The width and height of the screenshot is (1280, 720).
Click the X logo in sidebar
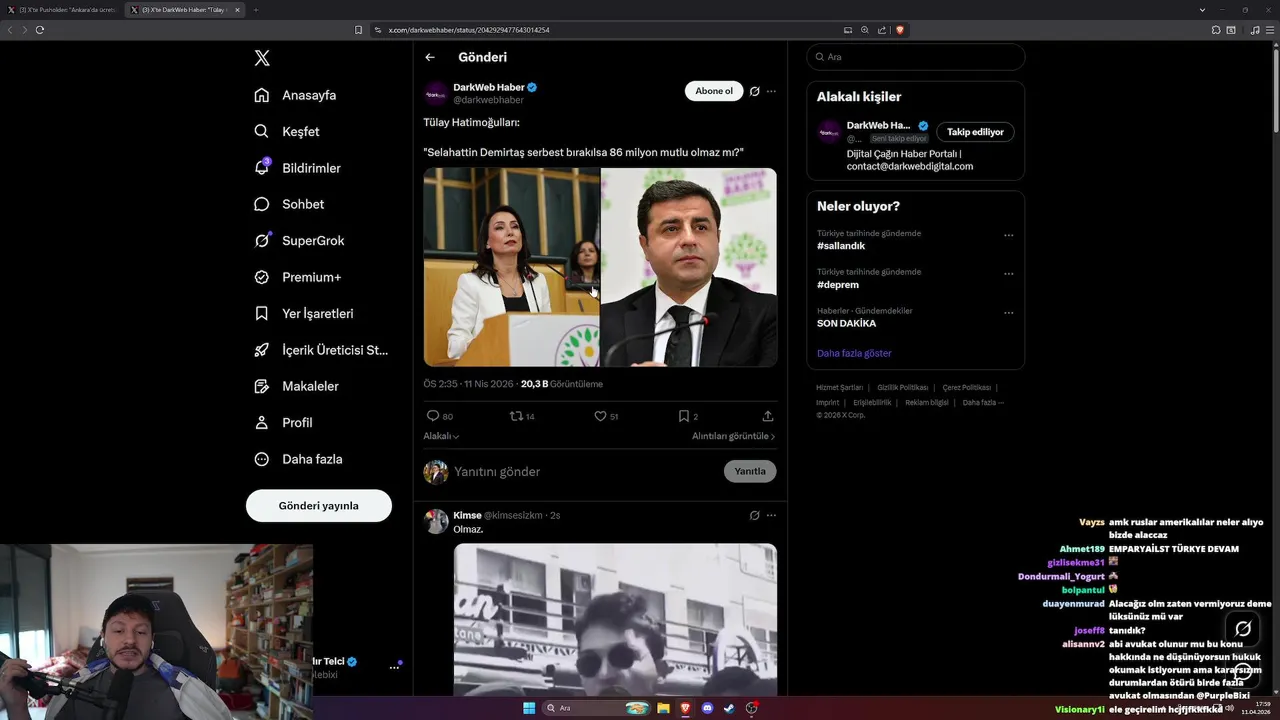tap(262, 58)
